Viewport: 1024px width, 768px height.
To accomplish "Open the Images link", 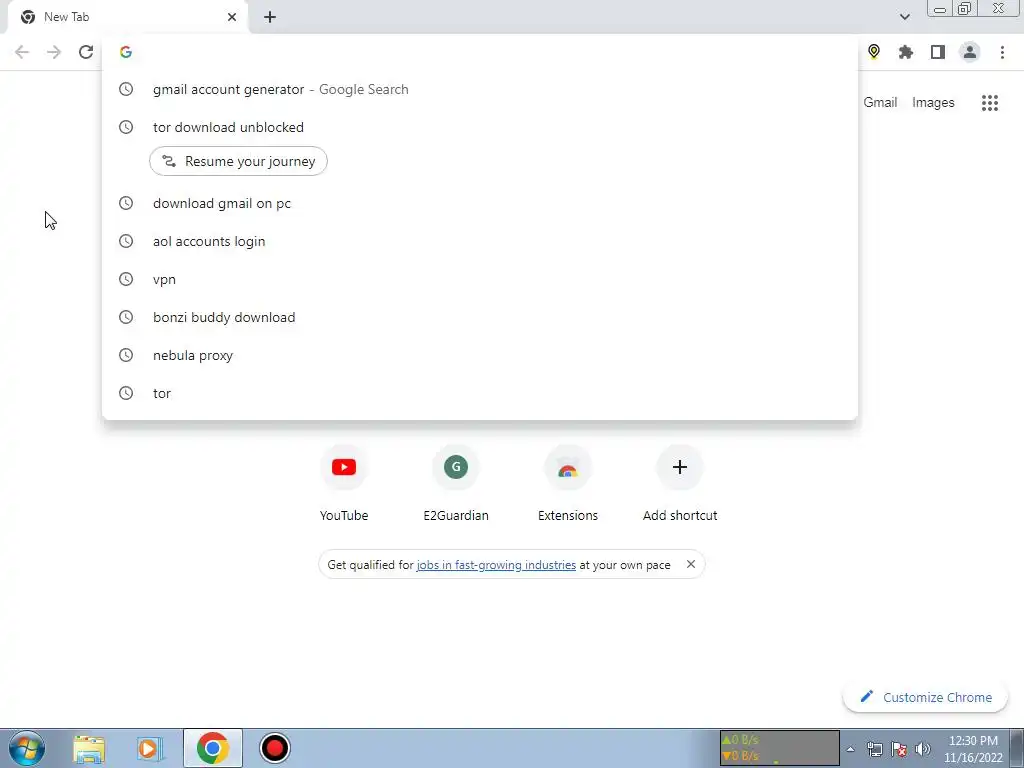I will pyautogui.click(x=933, y=103).
